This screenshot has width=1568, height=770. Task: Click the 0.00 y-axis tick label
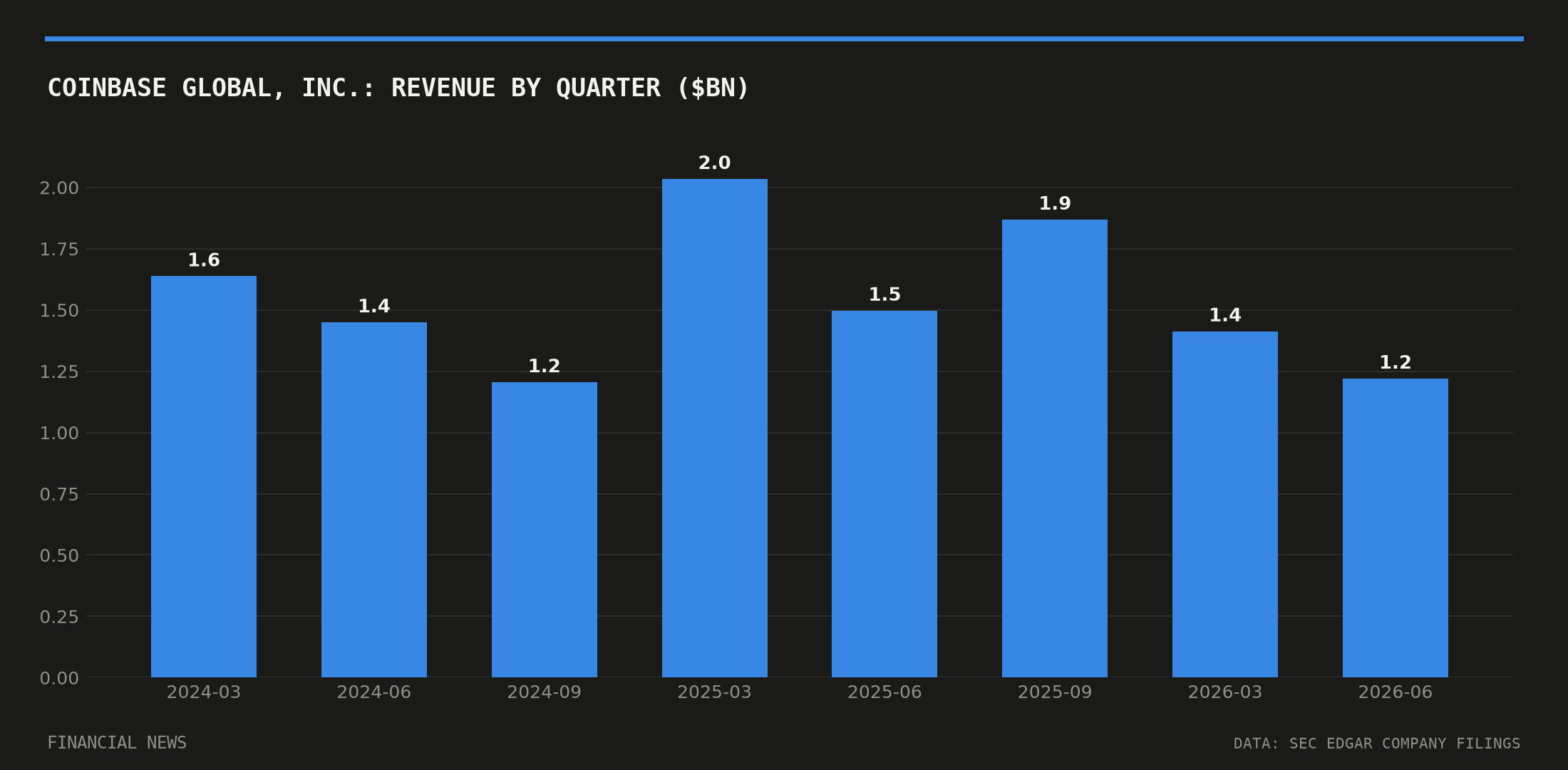tap(59, 678)
